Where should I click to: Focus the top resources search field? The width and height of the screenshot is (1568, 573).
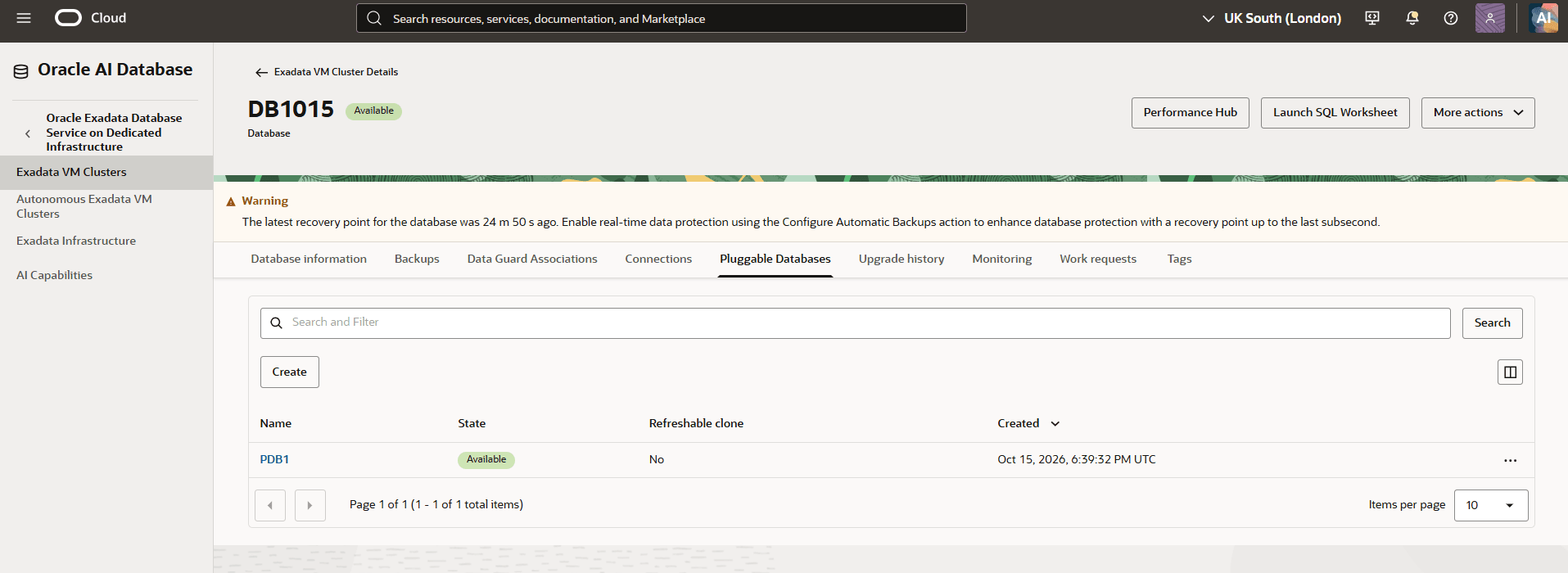point(662,18)
